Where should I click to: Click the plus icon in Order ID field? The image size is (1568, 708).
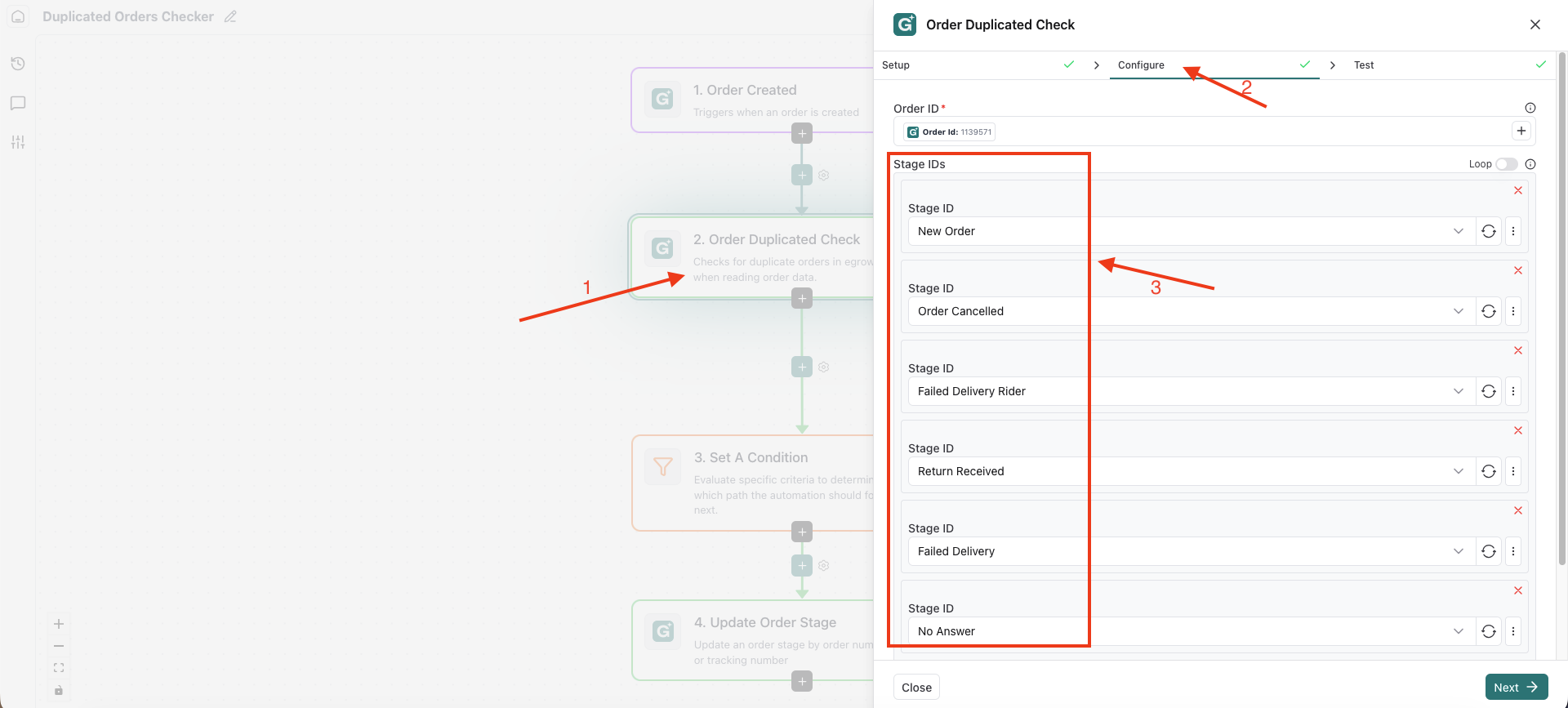click(x=1521, y=131)
